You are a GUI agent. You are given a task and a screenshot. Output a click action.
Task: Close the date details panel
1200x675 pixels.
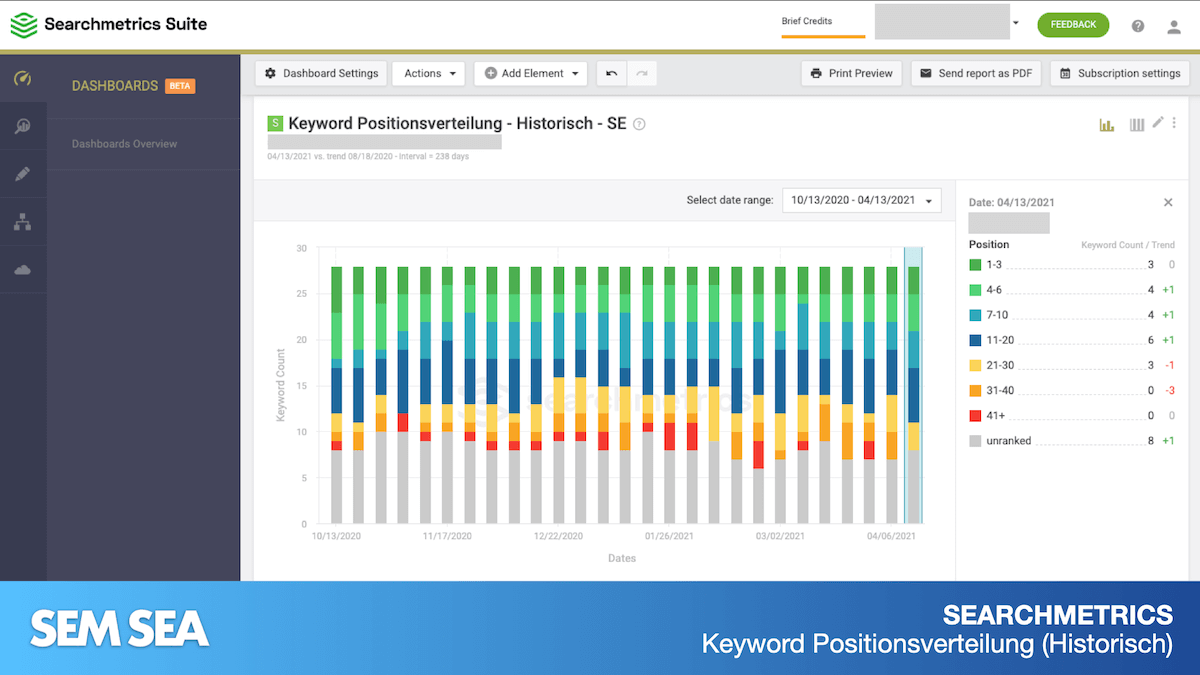[1168, 202]
